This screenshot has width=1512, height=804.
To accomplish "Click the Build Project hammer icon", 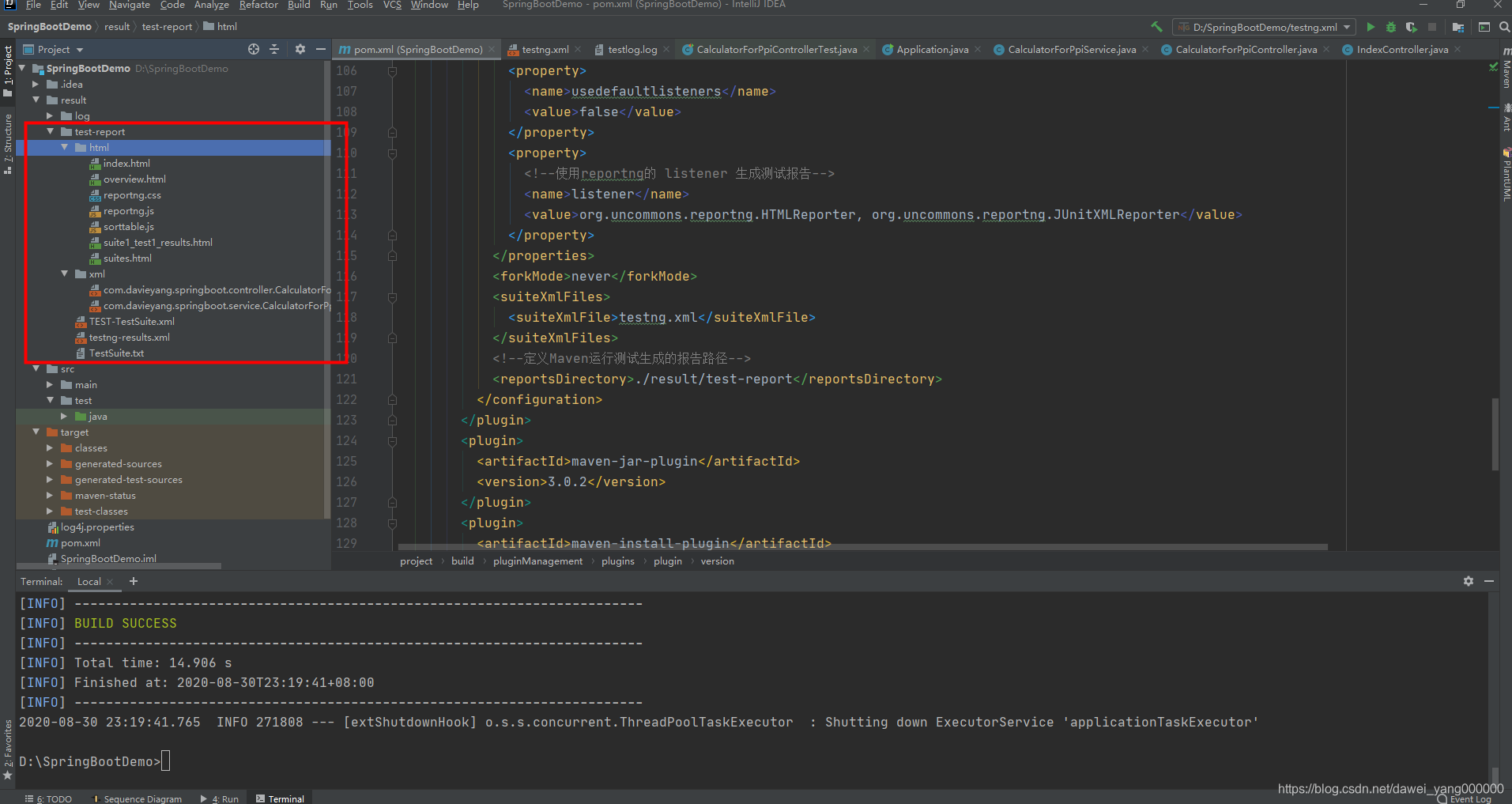I will pos(1156,27).
